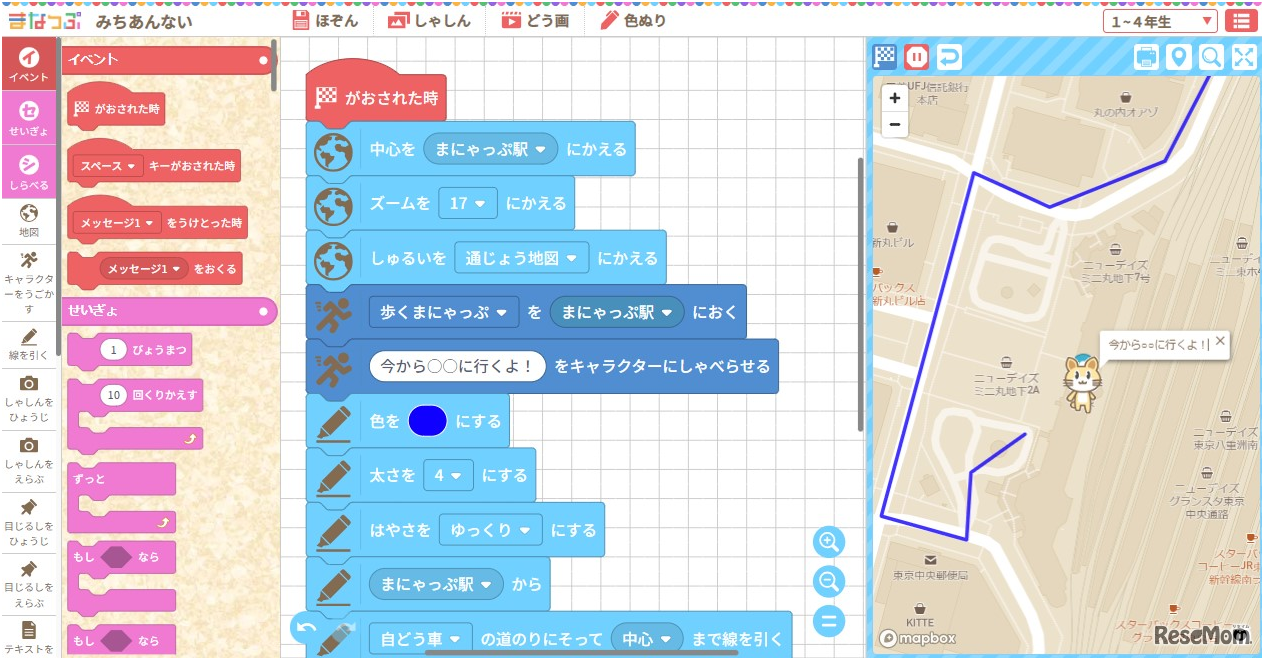The height and width of the screenshot is (658, 1265).
Task: Open the map search magnifier icon
Action: click(1211, 57)
